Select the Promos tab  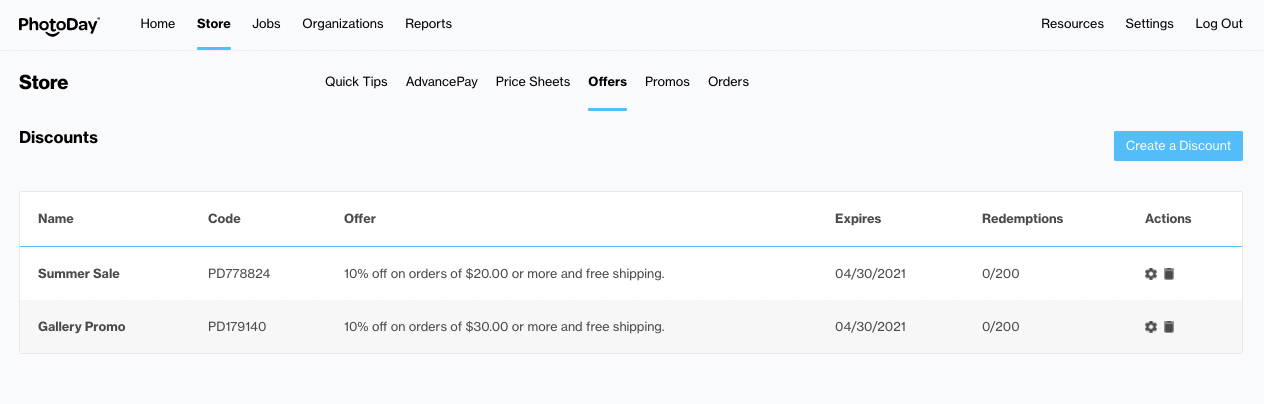tap(667, 82)
